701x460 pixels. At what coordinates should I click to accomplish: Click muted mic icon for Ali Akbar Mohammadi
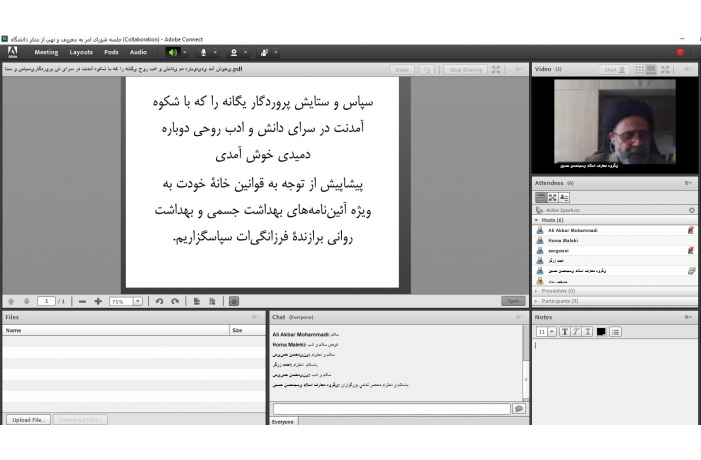tap(691, 230)
